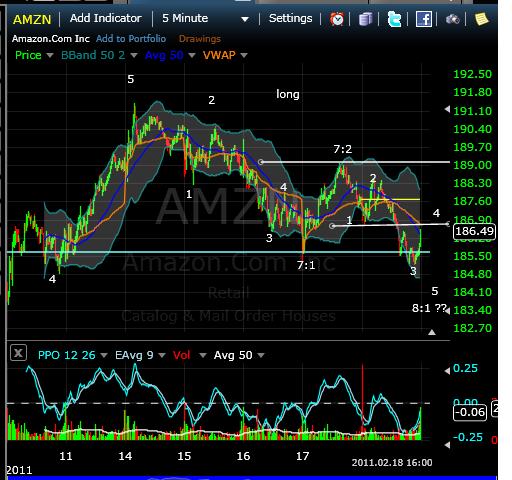
Task: Expand the 5 Minute interval dropdown
Action: click(245, 19)
